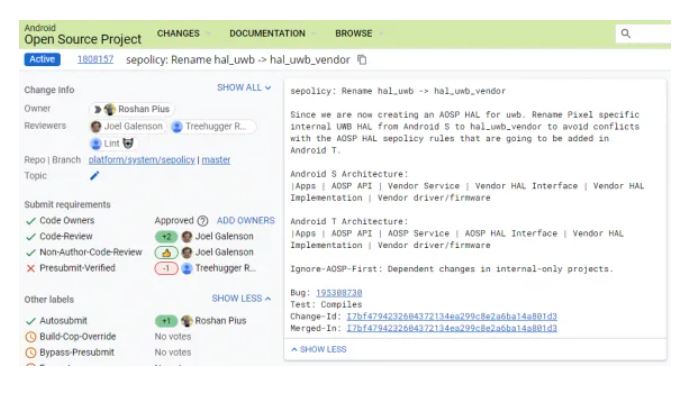
Task: Click the Non-Author-Code-Review checkmark icon
Action: 30,253
